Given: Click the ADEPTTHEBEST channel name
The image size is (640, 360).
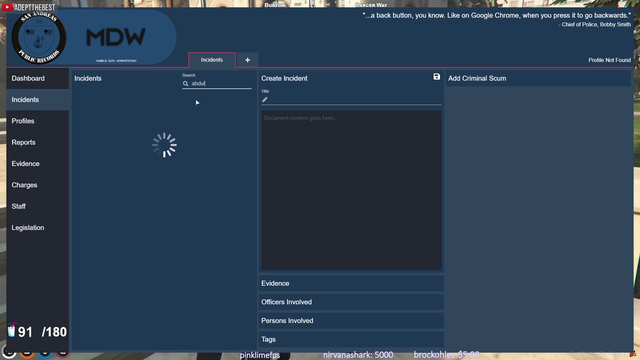Looking at the screenshot, I should pyautogui.click(x=34, y=7).
